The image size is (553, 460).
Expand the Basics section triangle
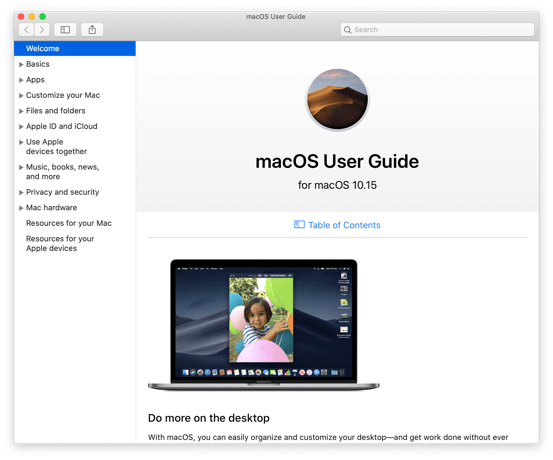click(21, 64)
